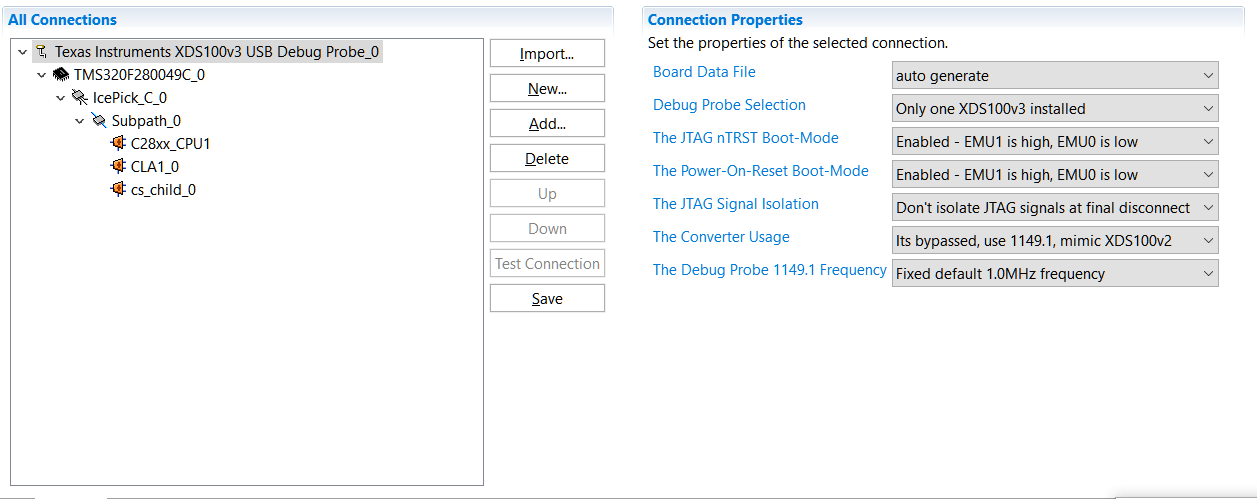Open the Board Data File dropdown
Screen dimensions: 1257x499
point(1055,75)
